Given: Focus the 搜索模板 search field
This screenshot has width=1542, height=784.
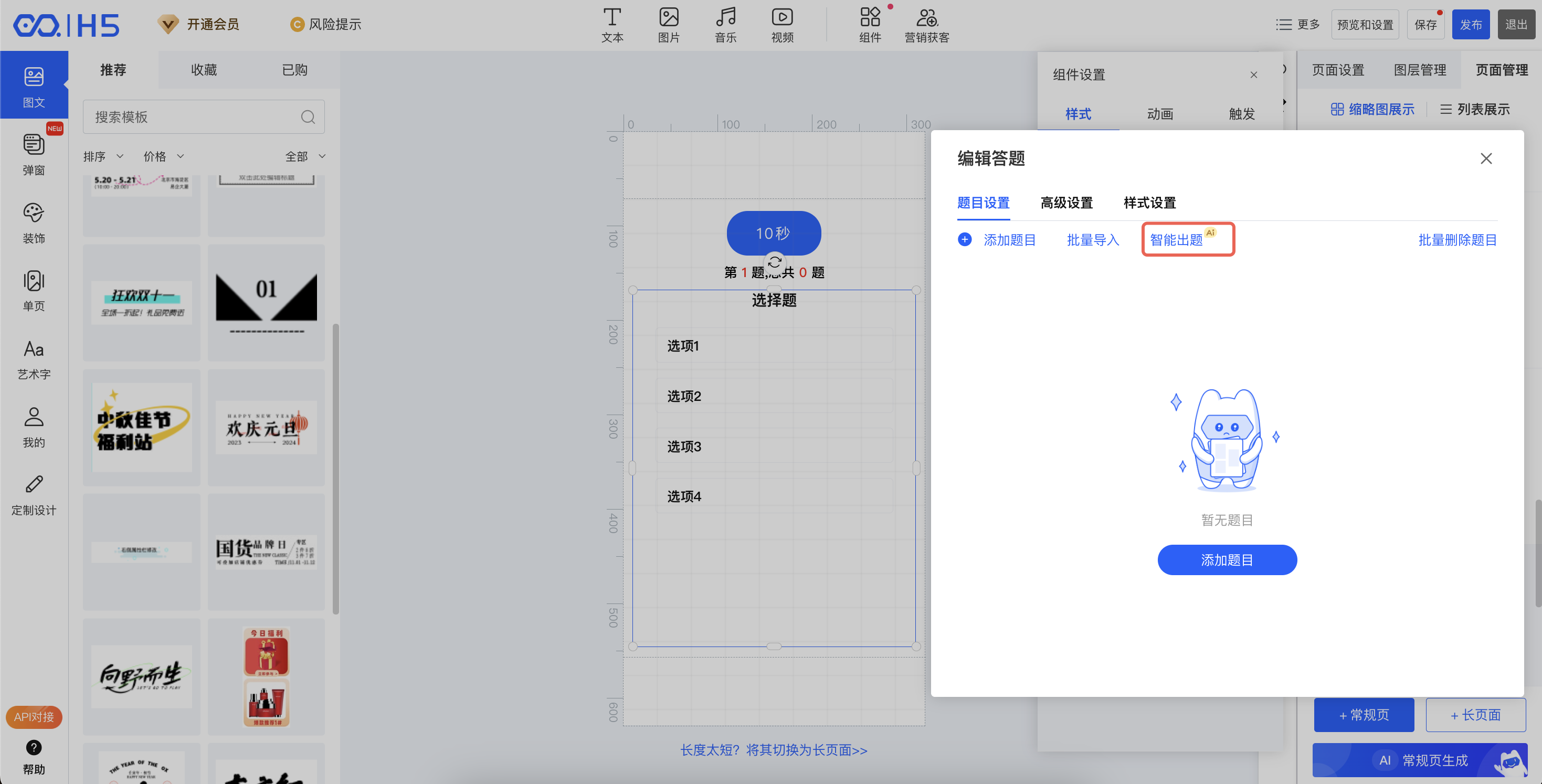Looking at the screenshot, I should 204,116.
